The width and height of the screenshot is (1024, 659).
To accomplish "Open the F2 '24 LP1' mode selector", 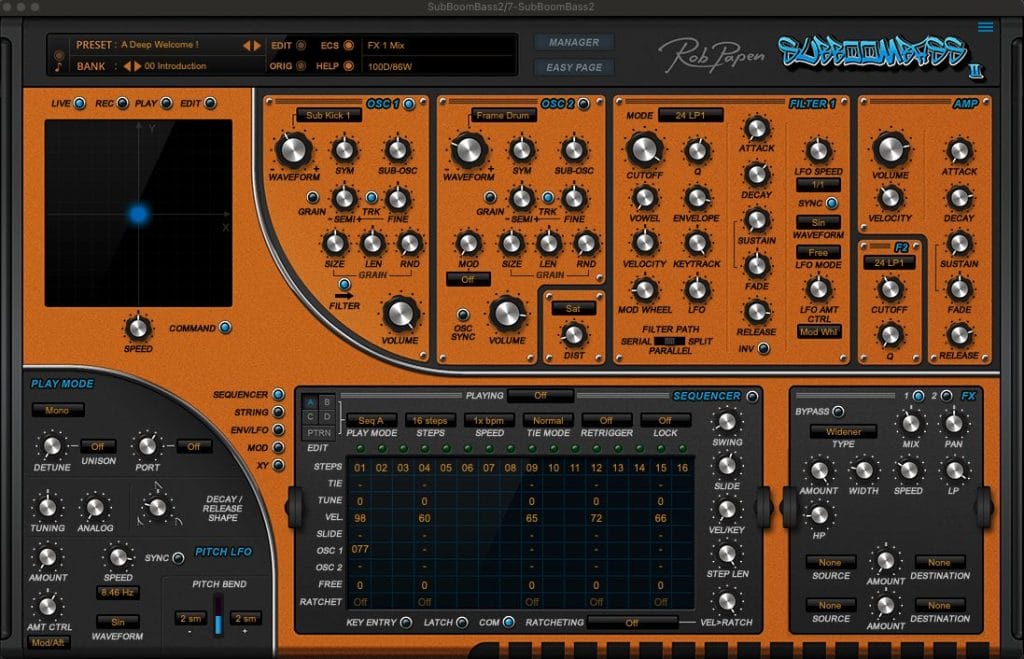I will click(889, 263).
